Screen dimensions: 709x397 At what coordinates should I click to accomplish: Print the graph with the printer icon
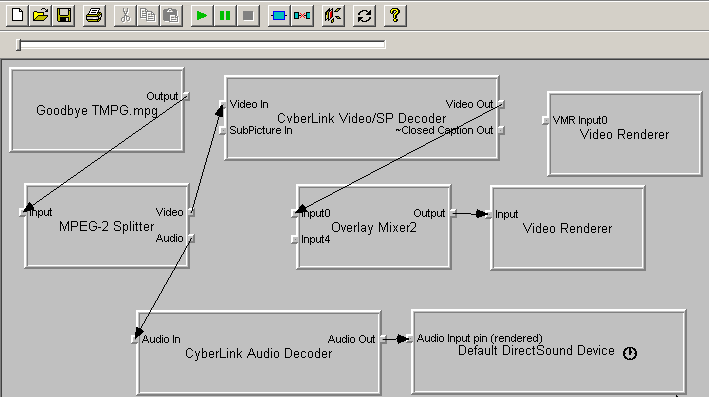95,16
